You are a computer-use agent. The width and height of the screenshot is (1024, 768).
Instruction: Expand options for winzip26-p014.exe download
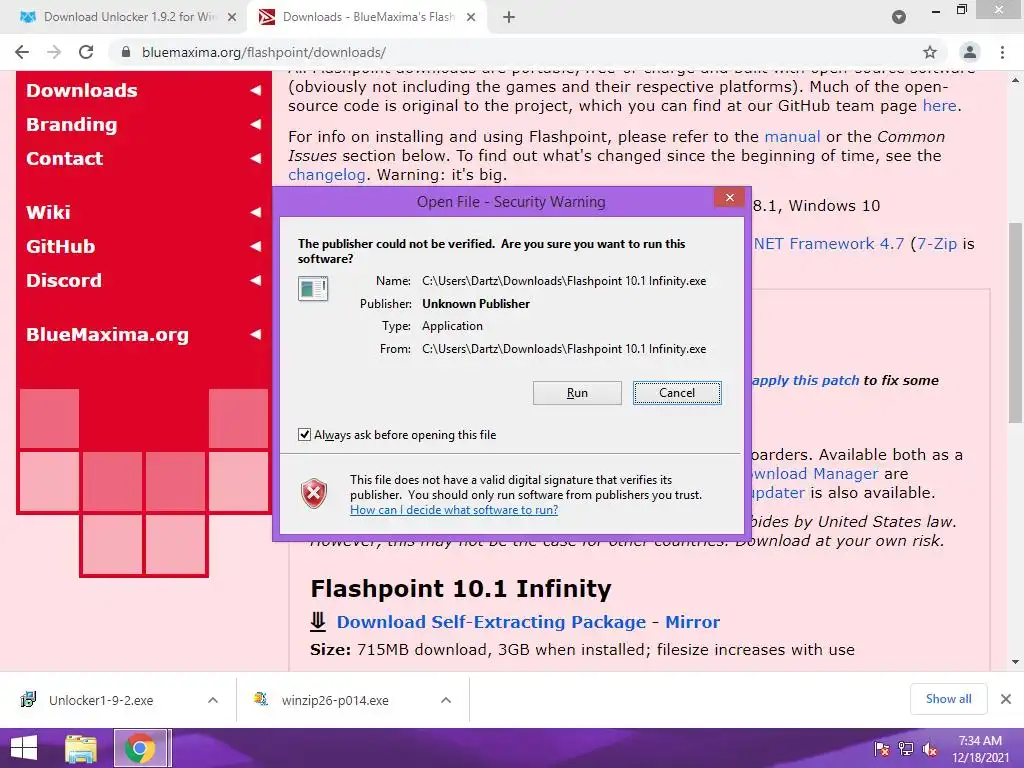pyautogui.click(x=446, y=700)
